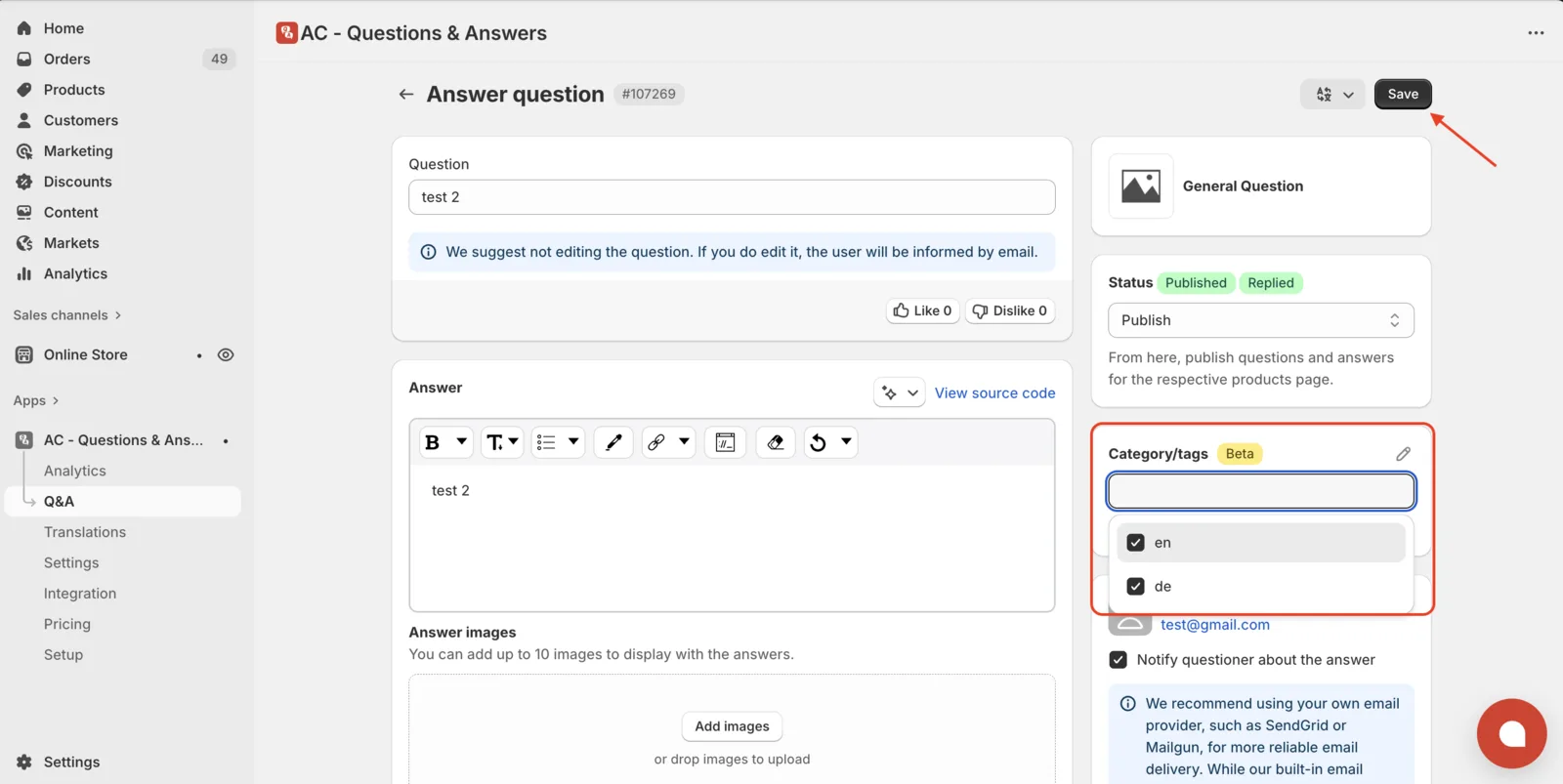
Task: Click View source code link
Action: [994, 392]
